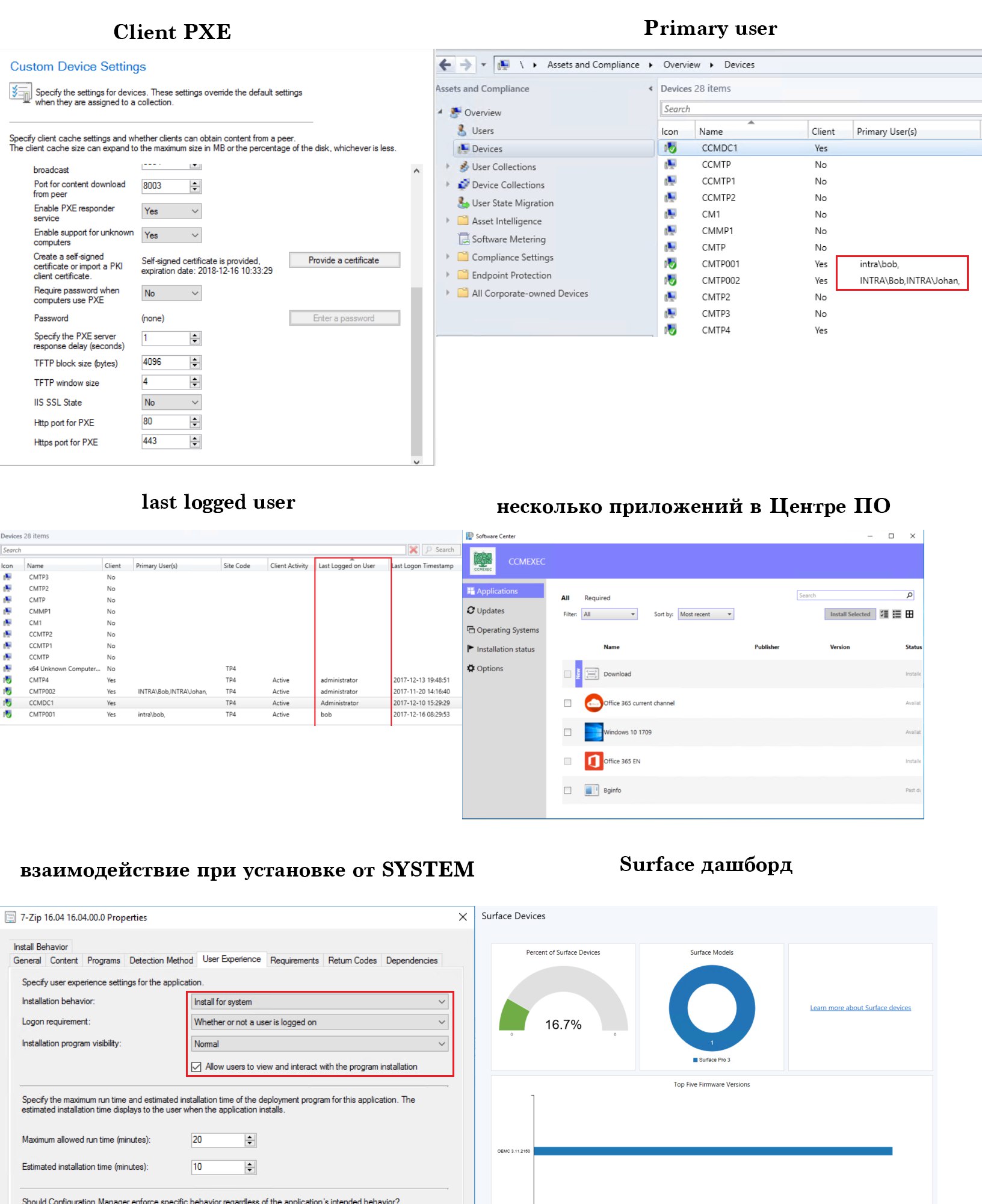Click the Windows 10 1709 application icon
982x1204 pixels.
click(x=593, y=732)
